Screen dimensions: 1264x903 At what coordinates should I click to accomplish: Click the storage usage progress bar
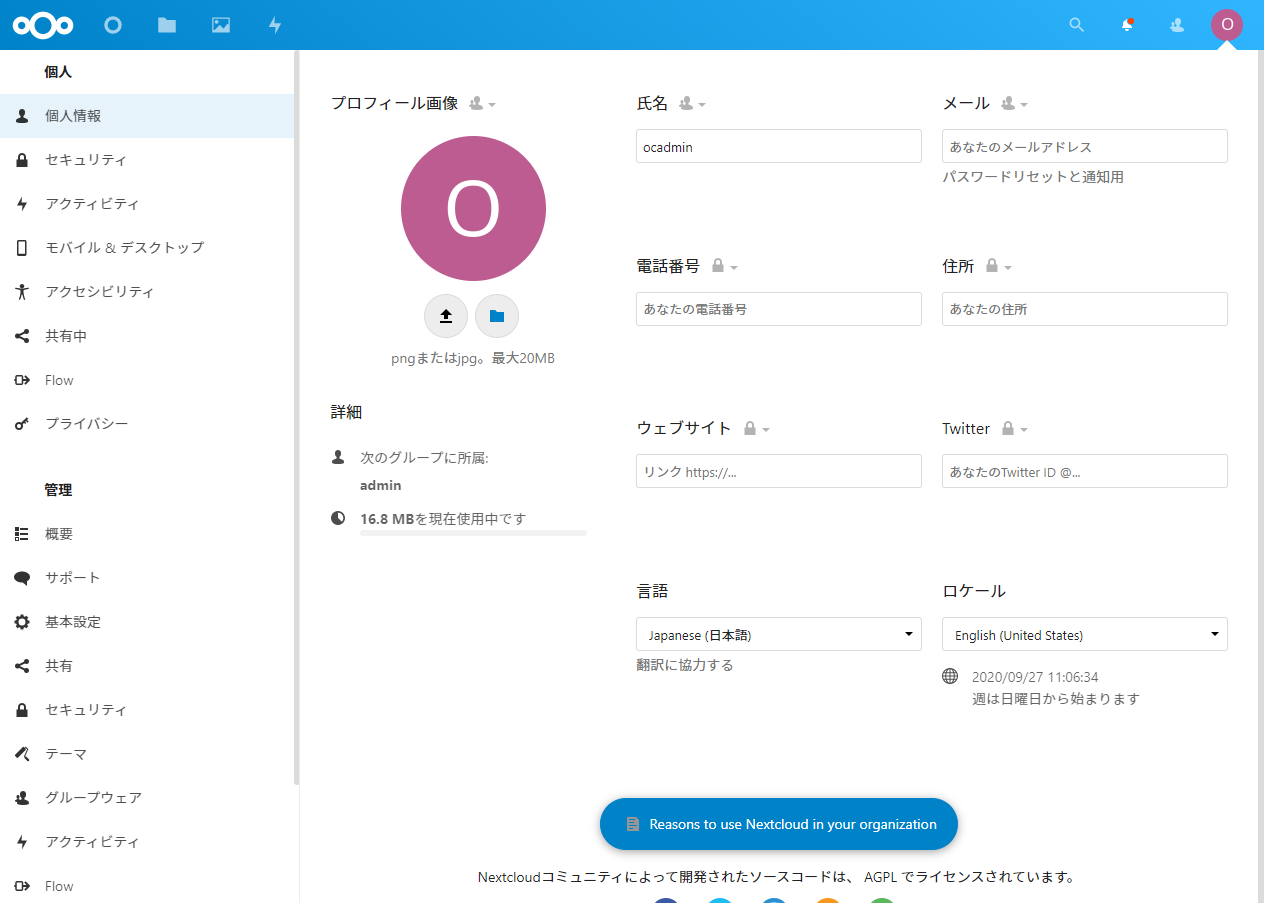click(x=473, y=533)
